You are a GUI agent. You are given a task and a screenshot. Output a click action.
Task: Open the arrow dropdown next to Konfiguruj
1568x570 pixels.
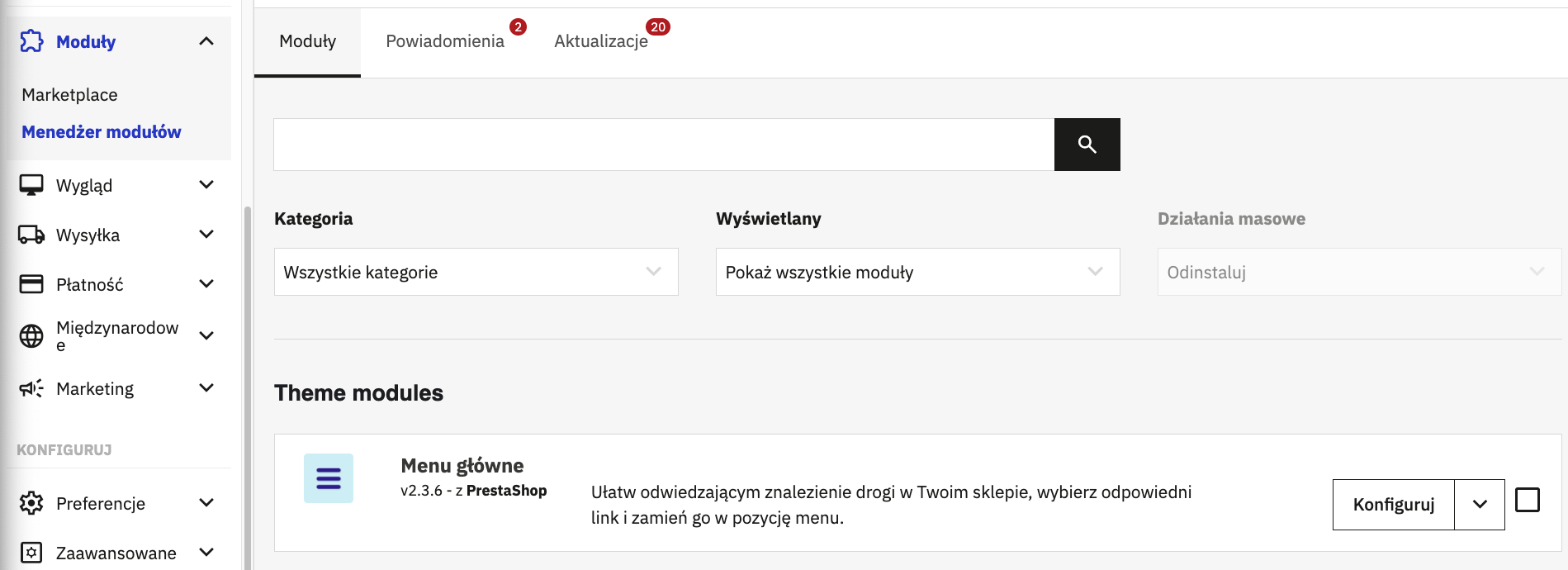1480,505
